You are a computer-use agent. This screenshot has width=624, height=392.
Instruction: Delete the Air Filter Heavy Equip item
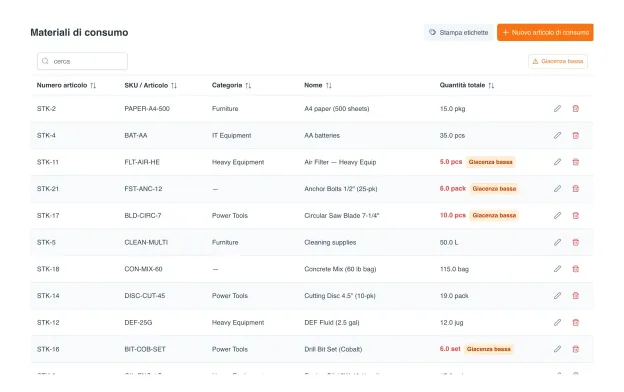click(575, 162)
